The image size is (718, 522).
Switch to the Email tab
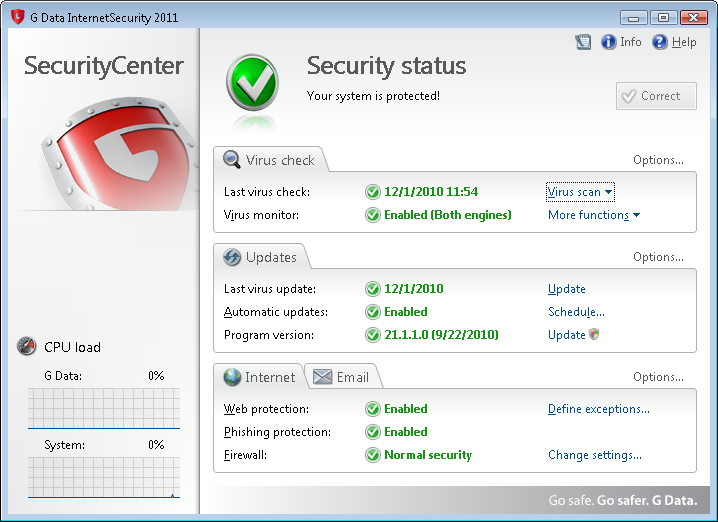click(341, 377)
